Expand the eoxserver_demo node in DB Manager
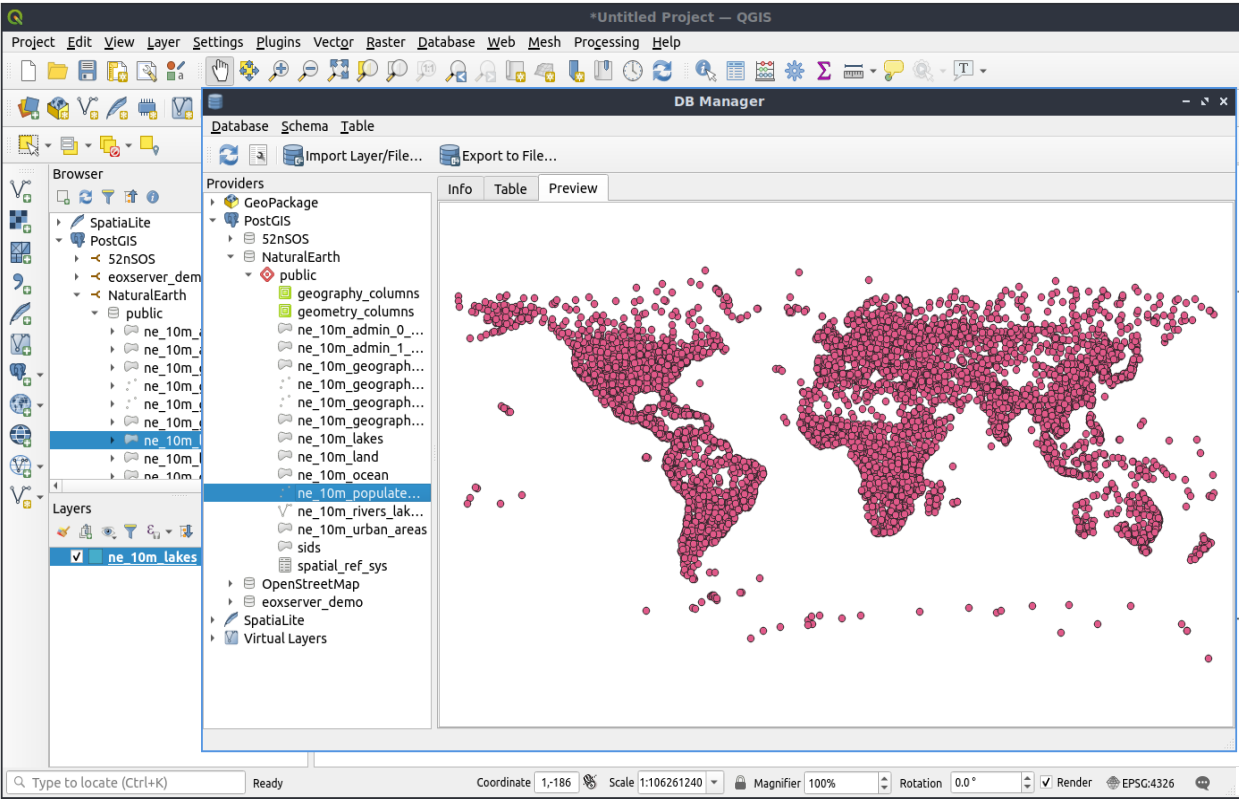1239x799 pixels. 231,602
